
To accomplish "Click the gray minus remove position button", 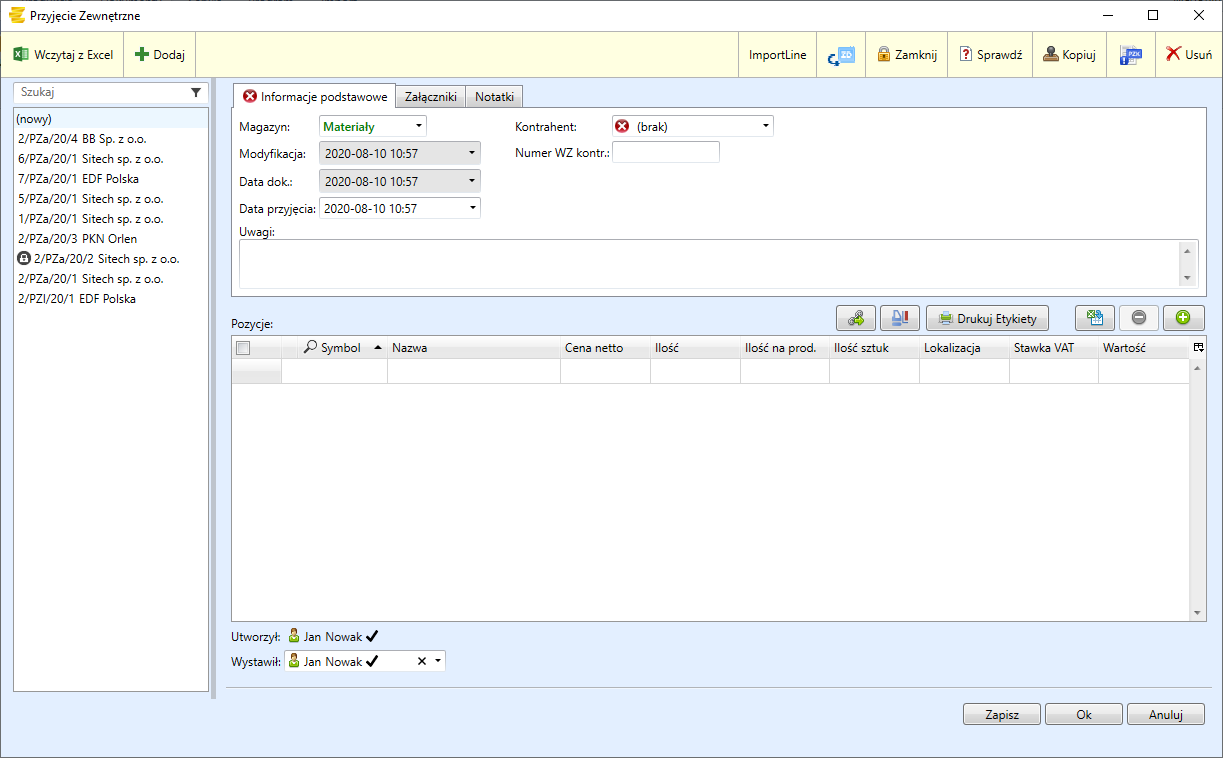I will [1139, 318].
